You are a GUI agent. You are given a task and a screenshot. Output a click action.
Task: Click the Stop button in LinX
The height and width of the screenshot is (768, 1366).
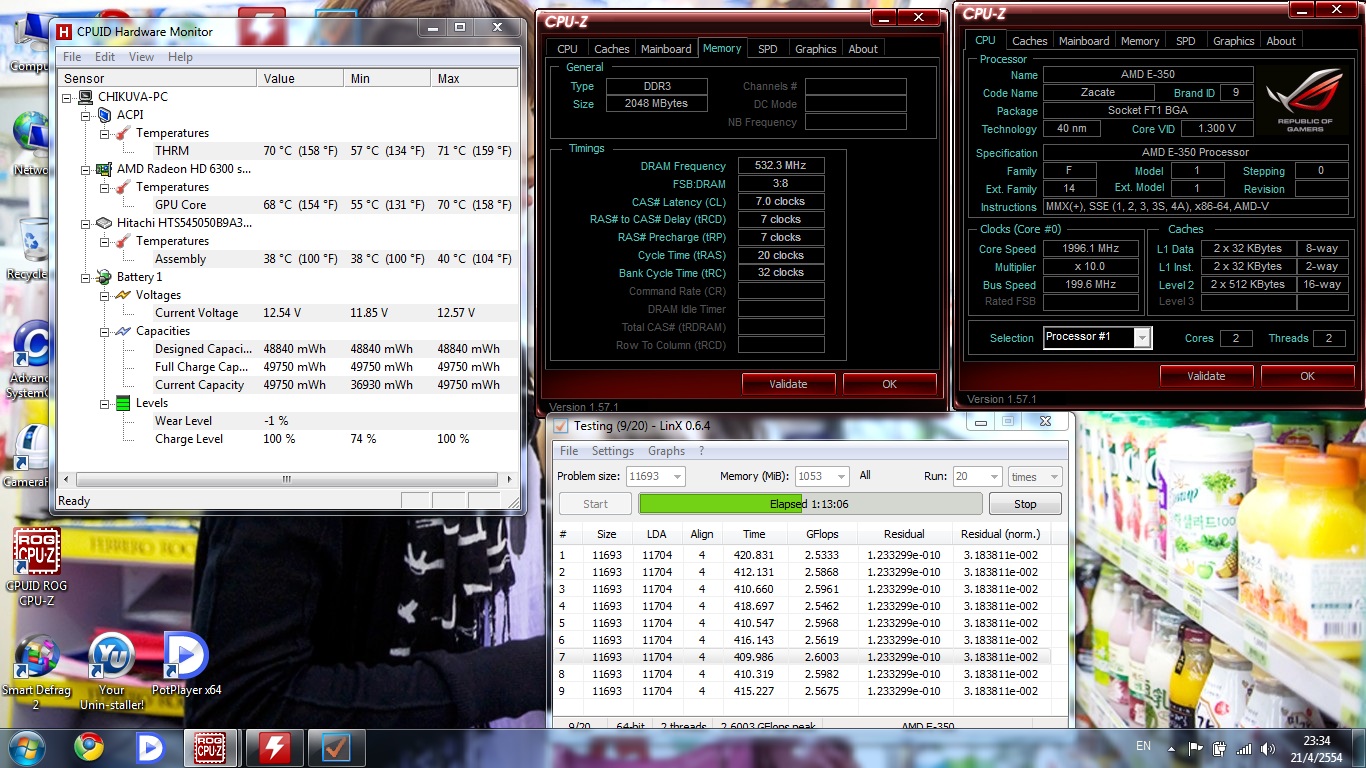pos(1025,504)
